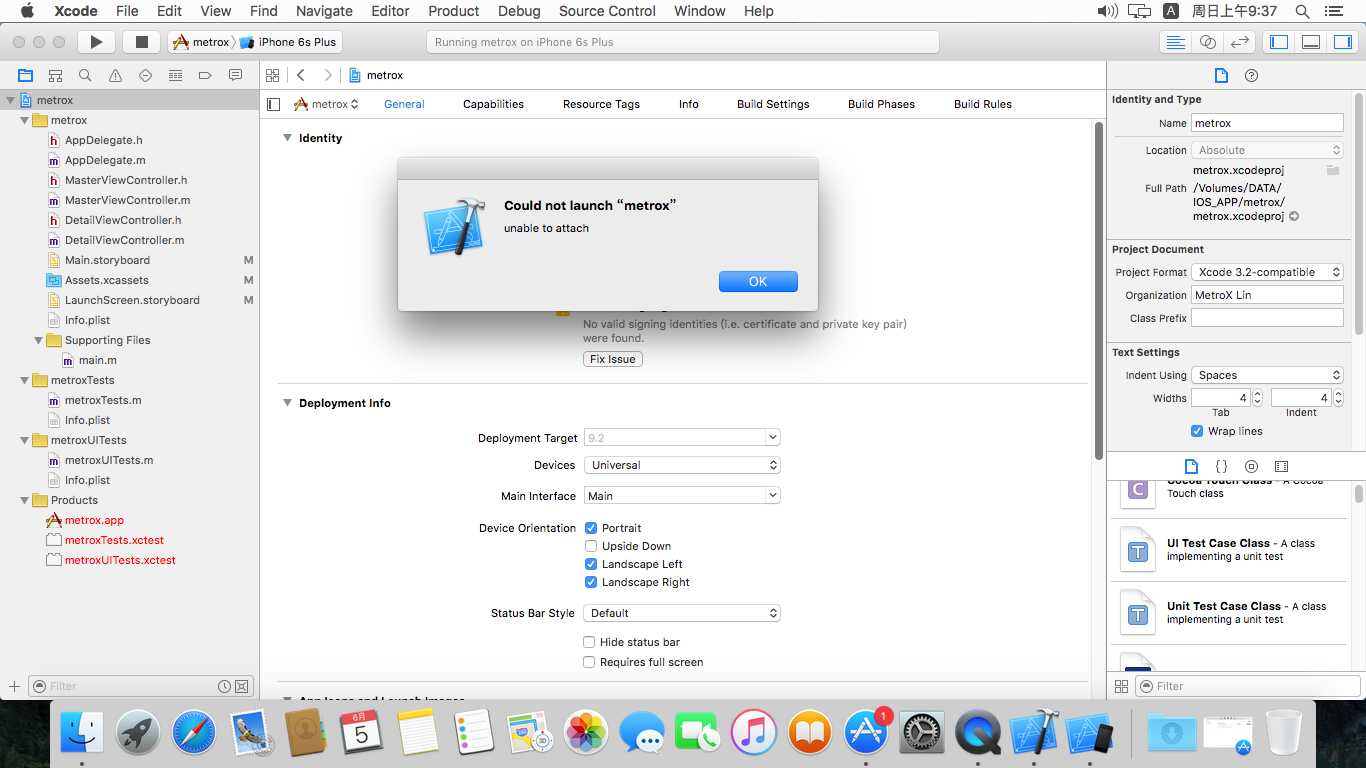The image size is (1366, 768).
Task: Switch to the Capabilities tab
Action: tap(493, 104)
